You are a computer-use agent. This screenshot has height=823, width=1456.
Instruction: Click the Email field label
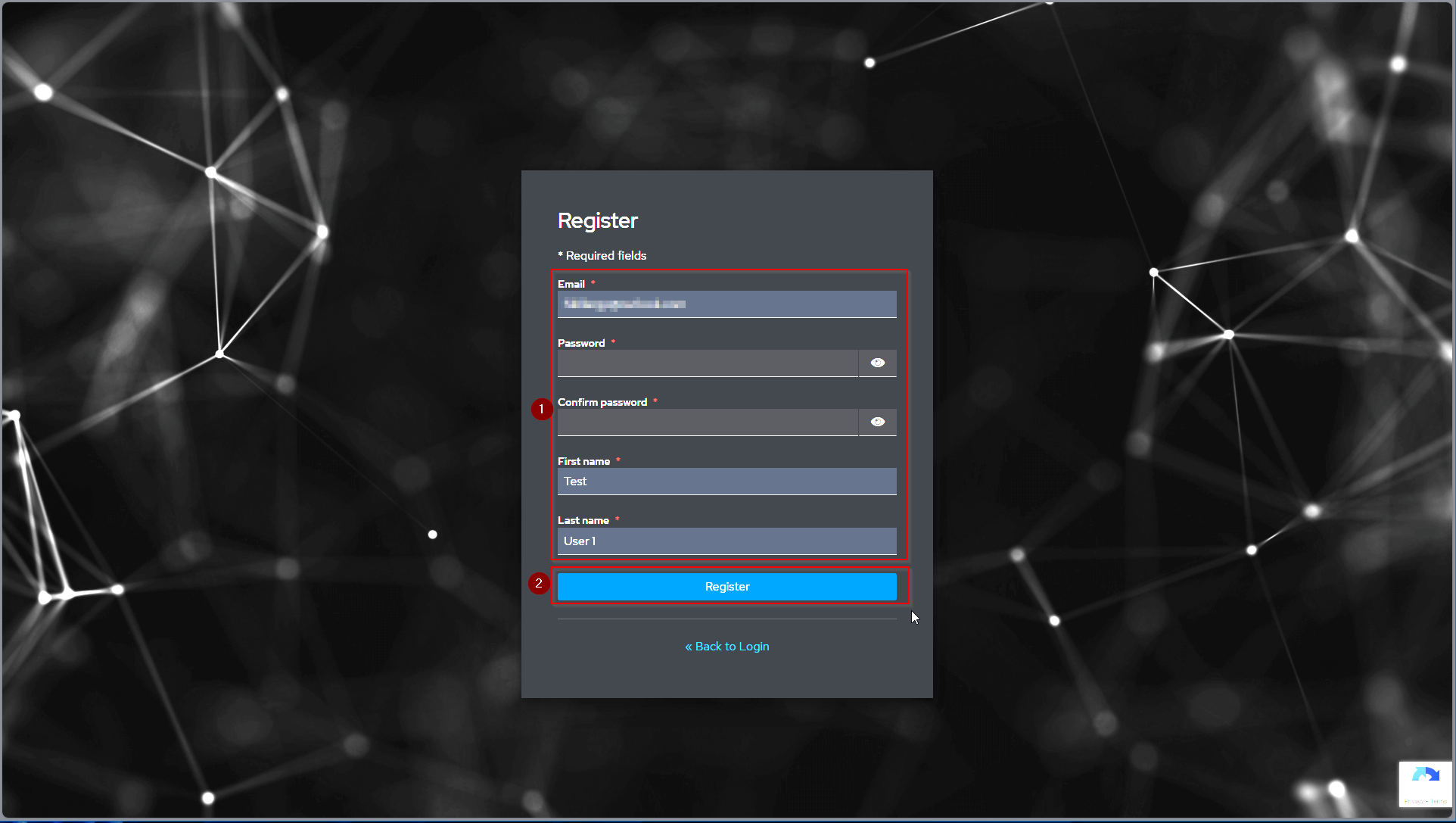tap(571, 284)
